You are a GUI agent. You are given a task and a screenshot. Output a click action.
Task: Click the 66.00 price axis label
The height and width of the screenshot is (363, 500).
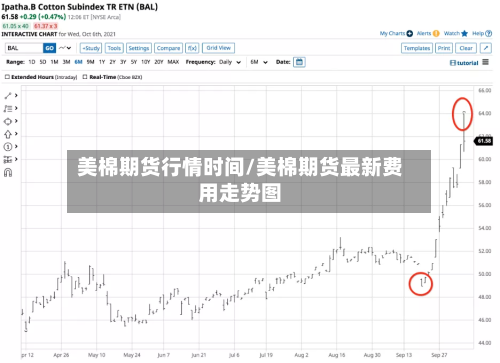485,90
